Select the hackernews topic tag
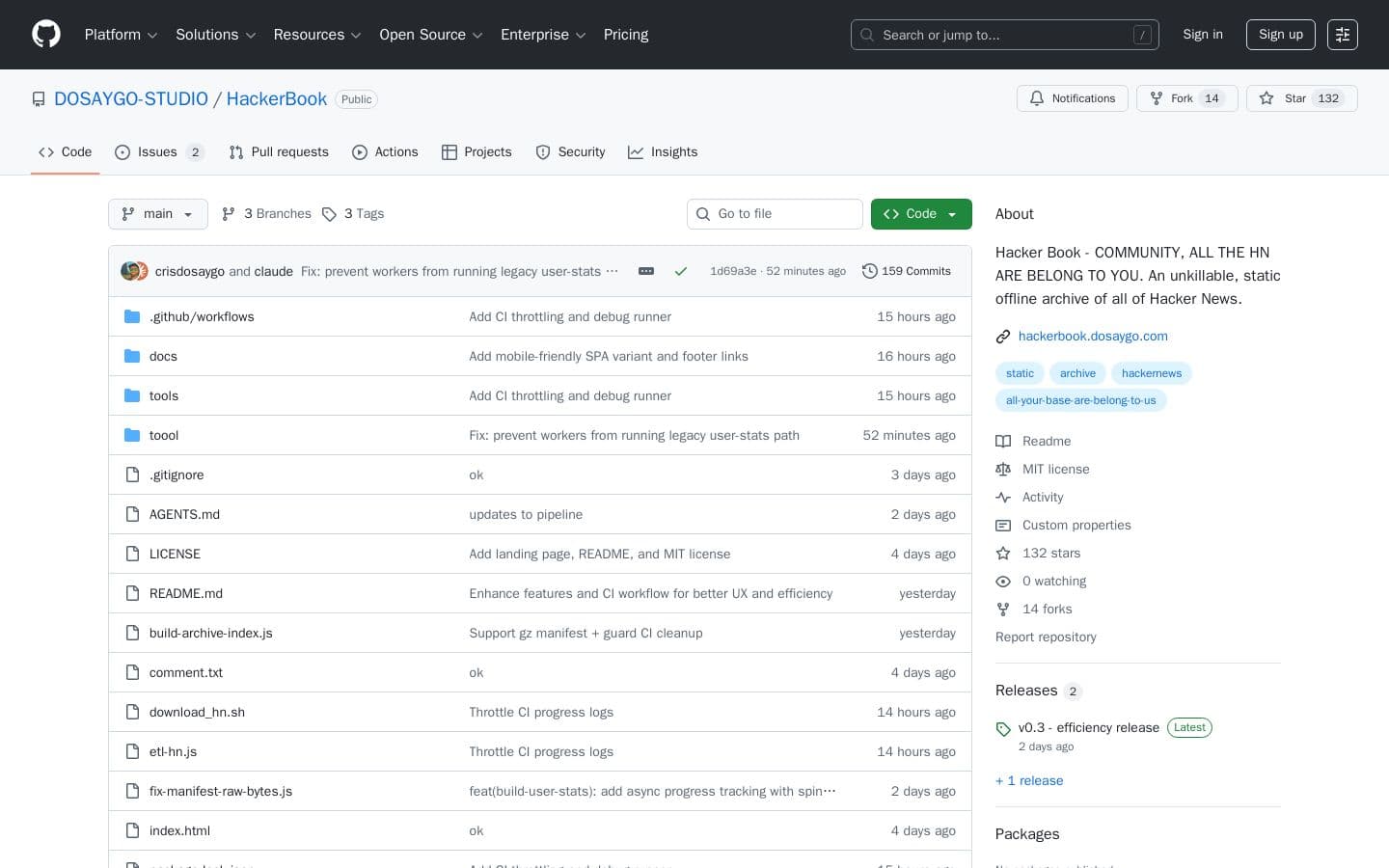The width and height of the screenshot is (1389, 868). (1152, 373)
